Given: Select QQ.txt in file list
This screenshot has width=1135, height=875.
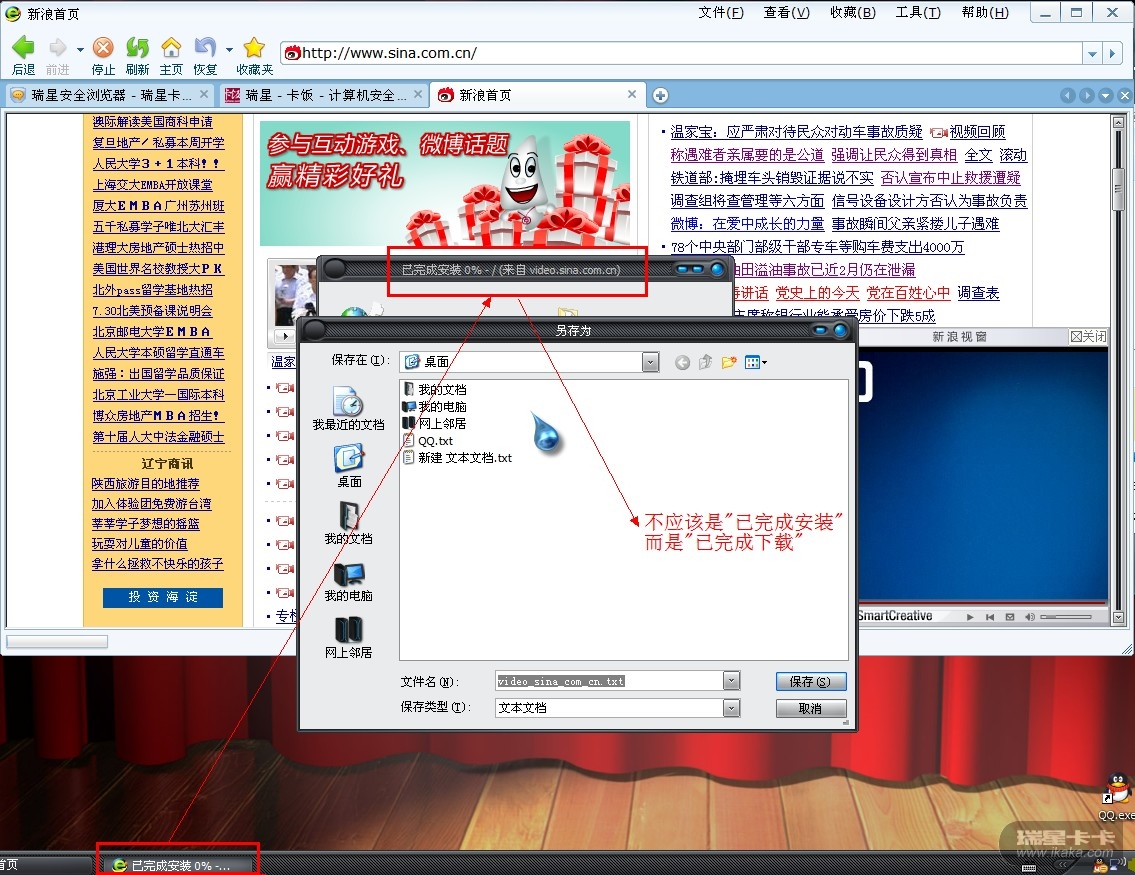Looking at the screenshot, I should click(428, 441).
